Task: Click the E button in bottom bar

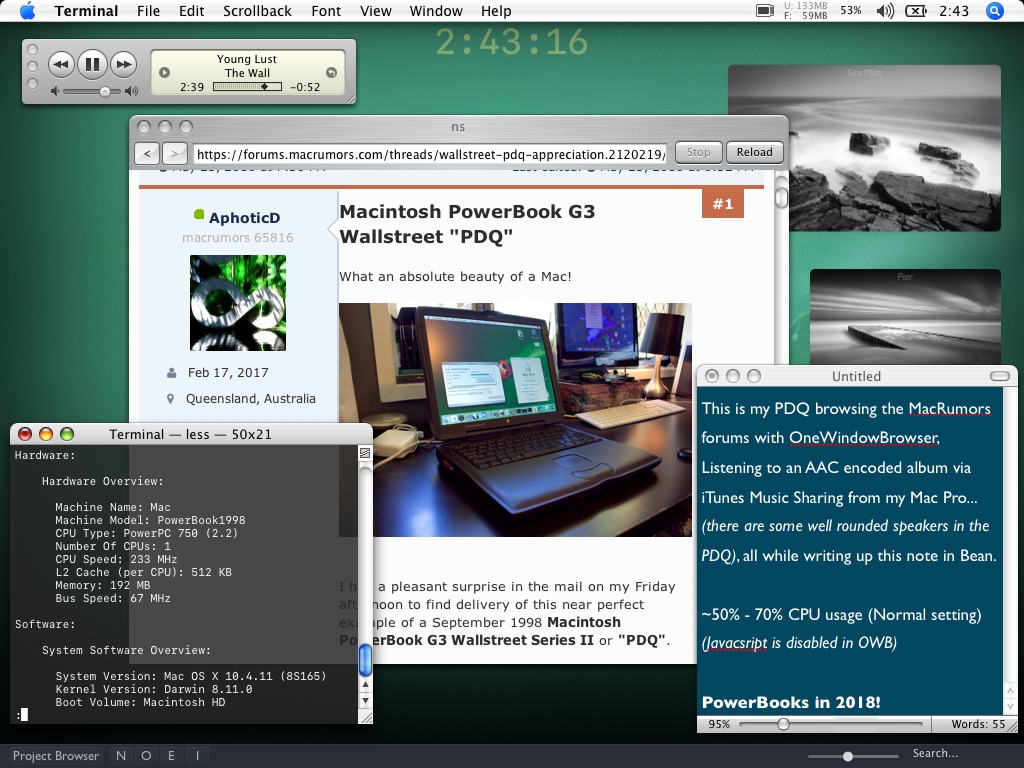Action: pos(171,756)
